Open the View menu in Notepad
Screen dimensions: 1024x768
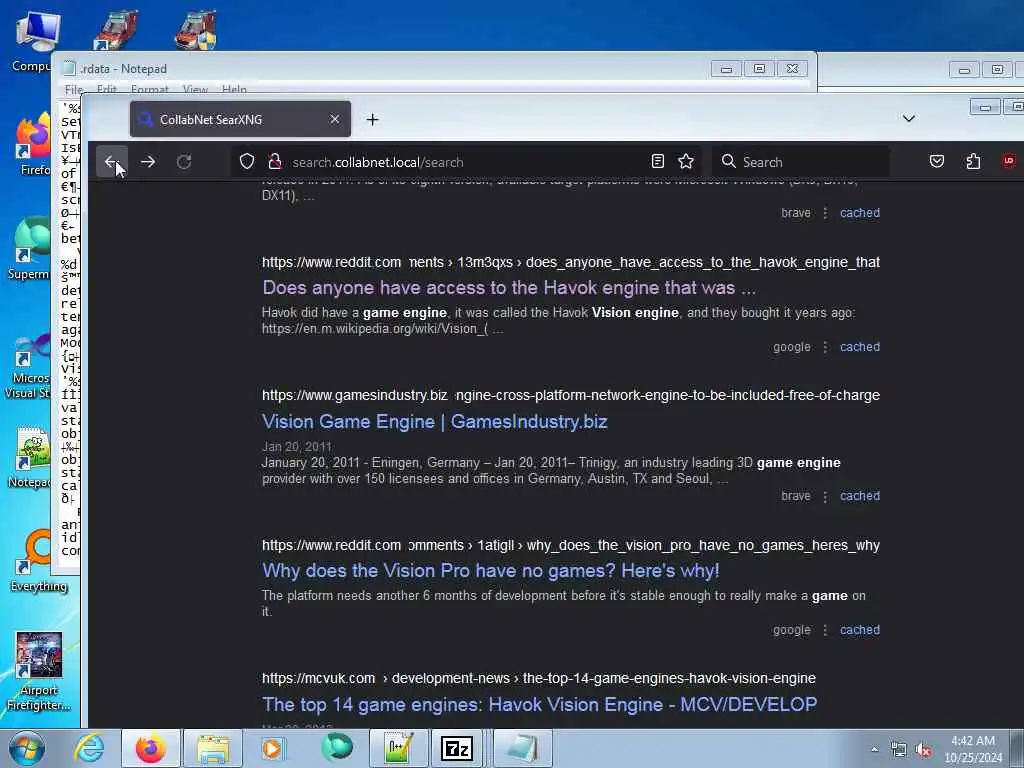coord(195,89)
